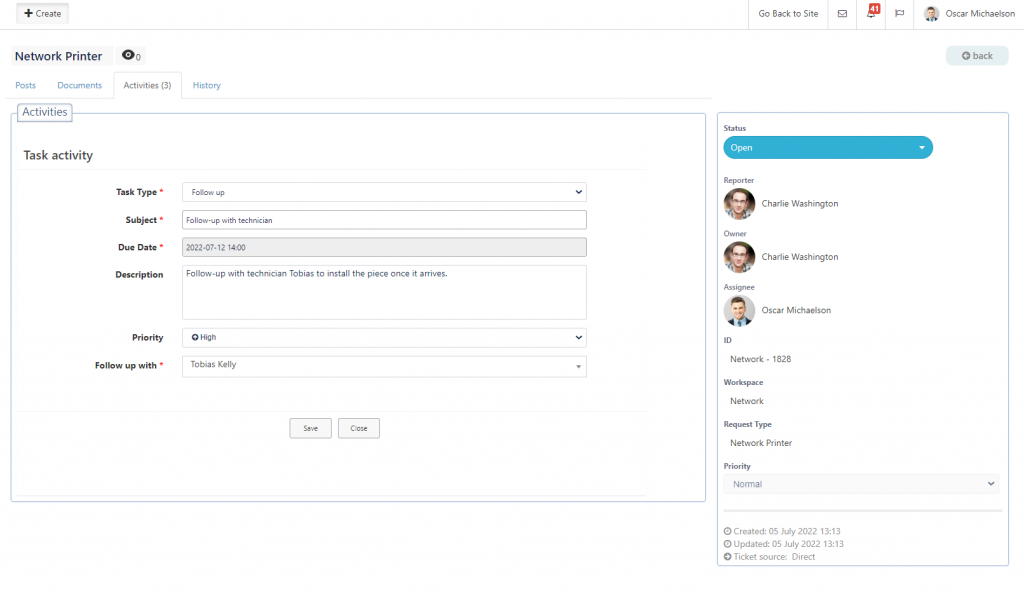Viewport: 1024px width, 594px height.
Task: Save the task activity
Action: click(310, 428)
